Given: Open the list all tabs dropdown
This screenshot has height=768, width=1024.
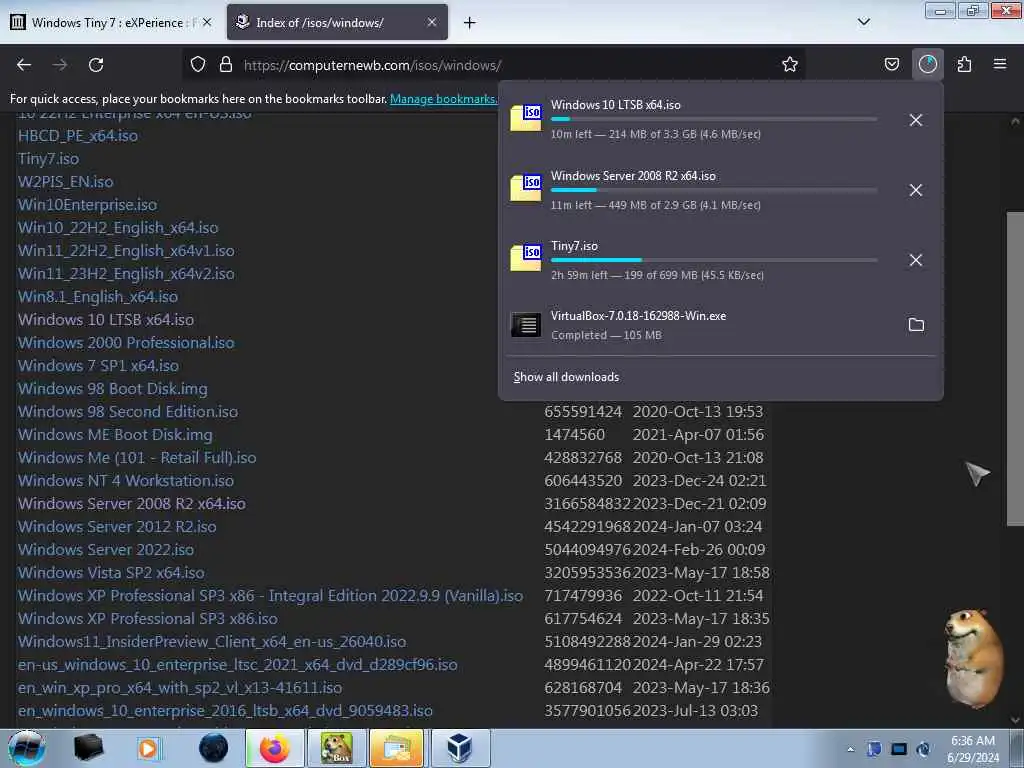Looking at the screenshot, I should coord(863,22).
